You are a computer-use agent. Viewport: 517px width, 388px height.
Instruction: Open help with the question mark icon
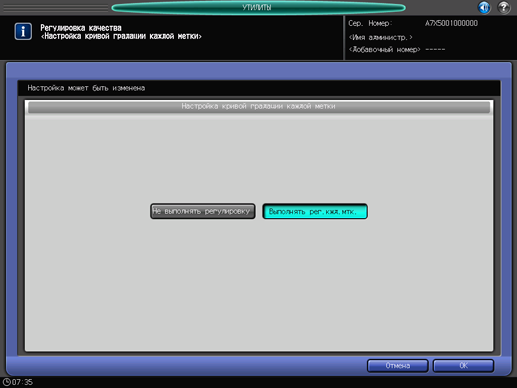pyautogui.click(x=504, y=7)
